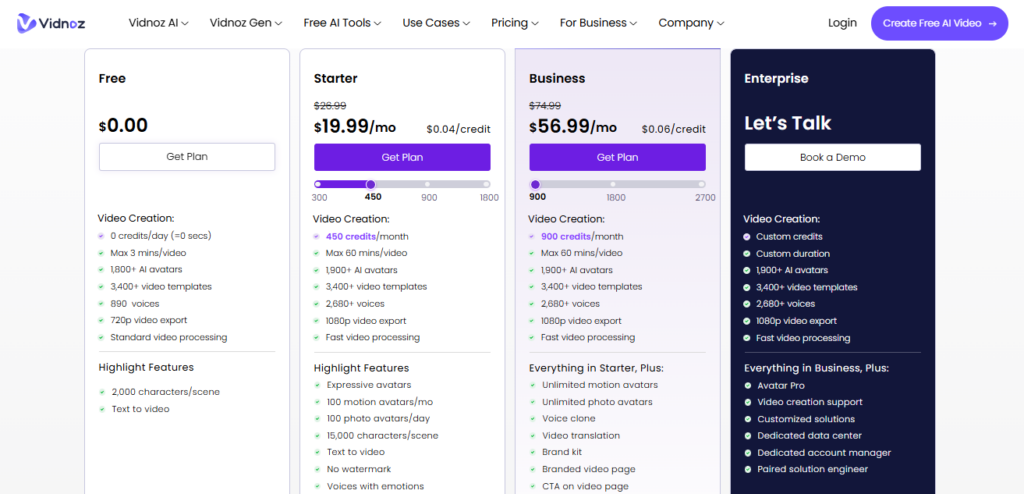Select the 450 credits slider handle in Starter
This screenshot has height=494, width=1024.
[x=371, y=184]
